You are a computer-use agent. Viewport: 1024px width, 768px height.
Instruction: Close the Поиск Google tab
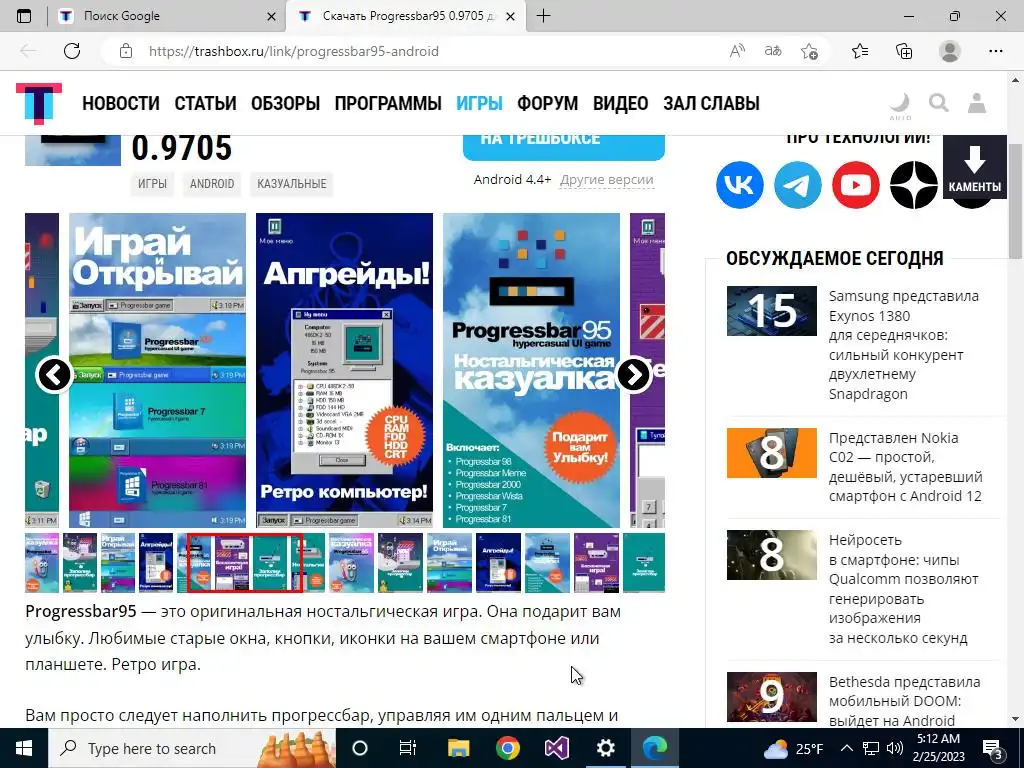[272, 16]
